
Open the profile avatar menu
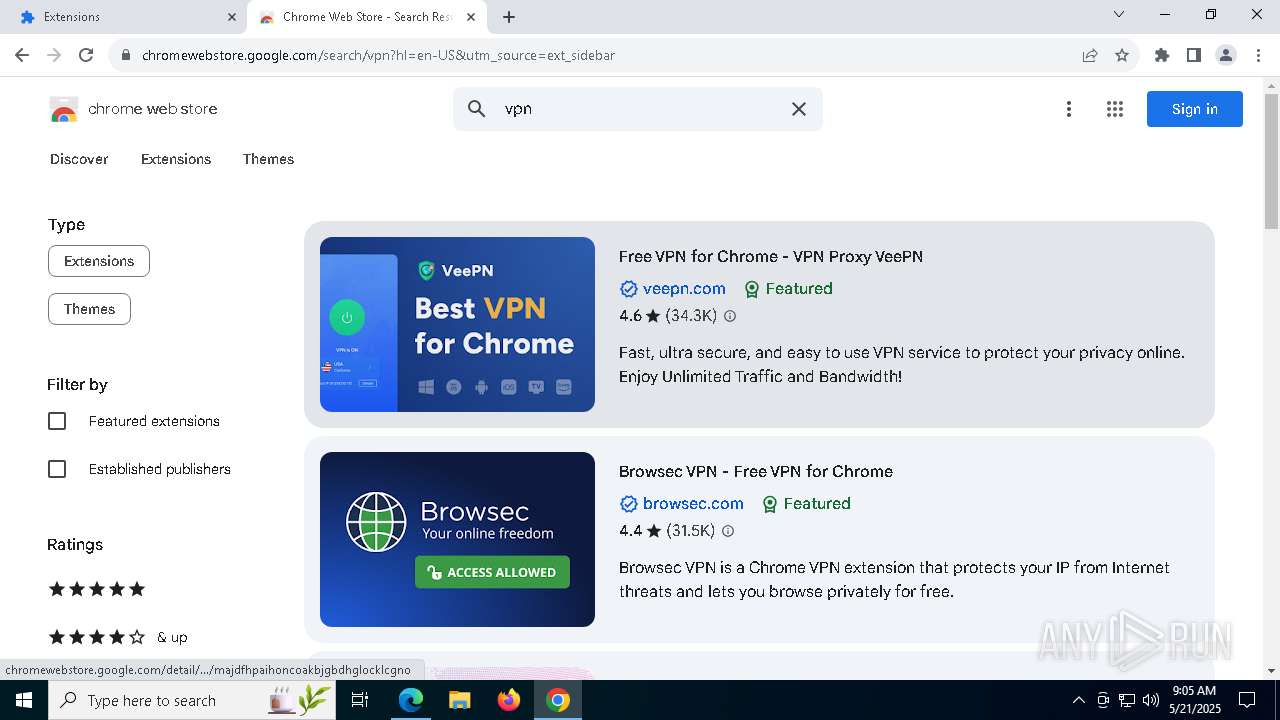click(x=1226, y=55)
